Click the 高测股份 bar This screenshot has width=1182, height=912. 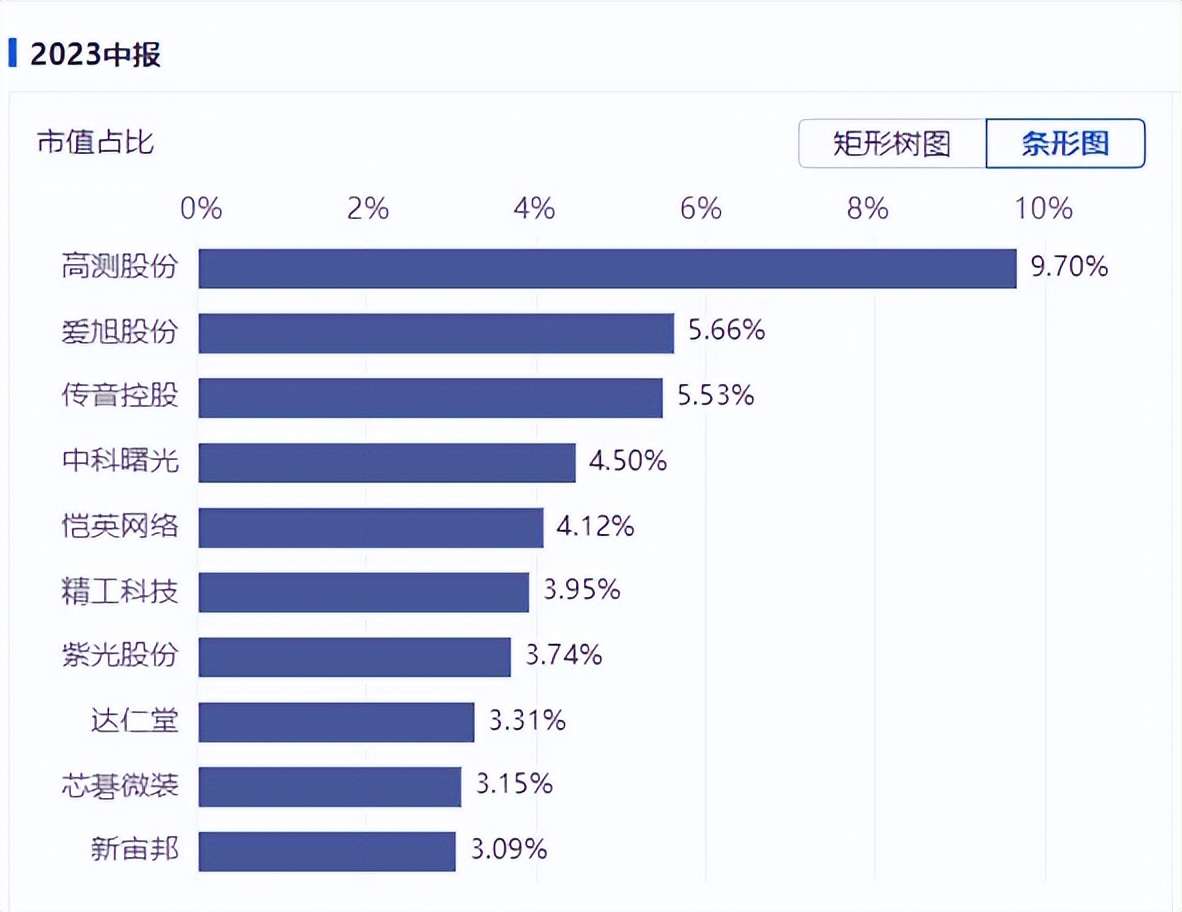(607, 268)
